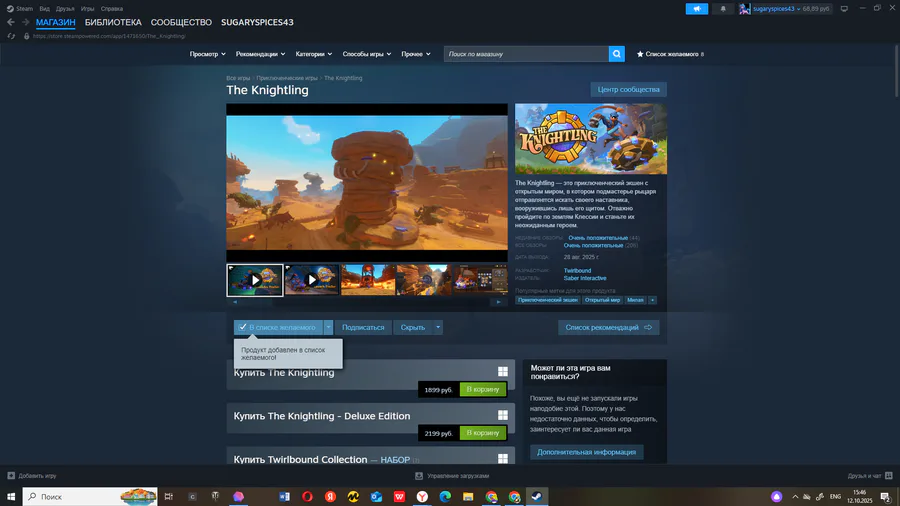Add The Knightling 1899 руб. to cart
Image resolution: width=900 pixels, height=506 pixels.
pyautogui.click(x=483, y=390)
